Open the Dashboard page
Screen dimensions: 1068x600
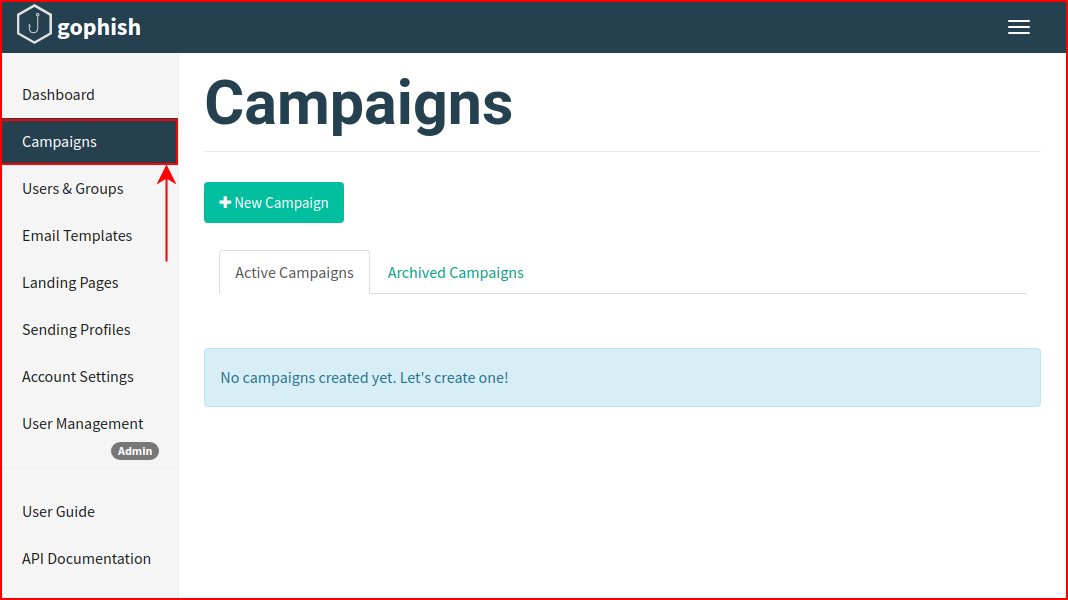pos(59,95)
